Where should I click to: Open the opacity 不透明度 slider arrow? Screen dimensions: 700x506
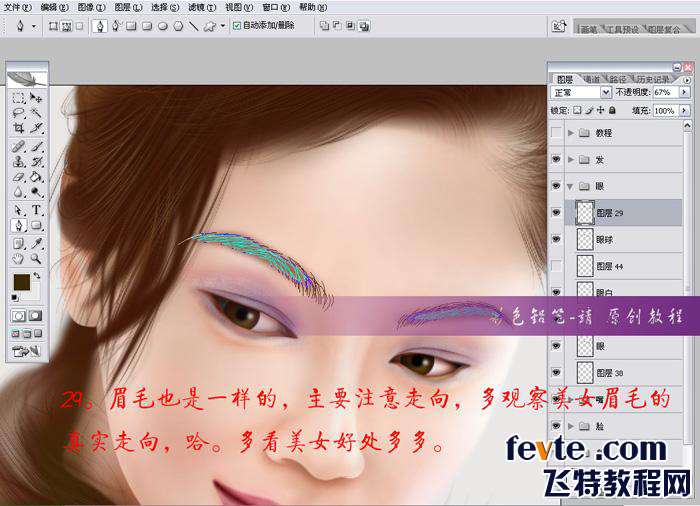click(684, 92)
